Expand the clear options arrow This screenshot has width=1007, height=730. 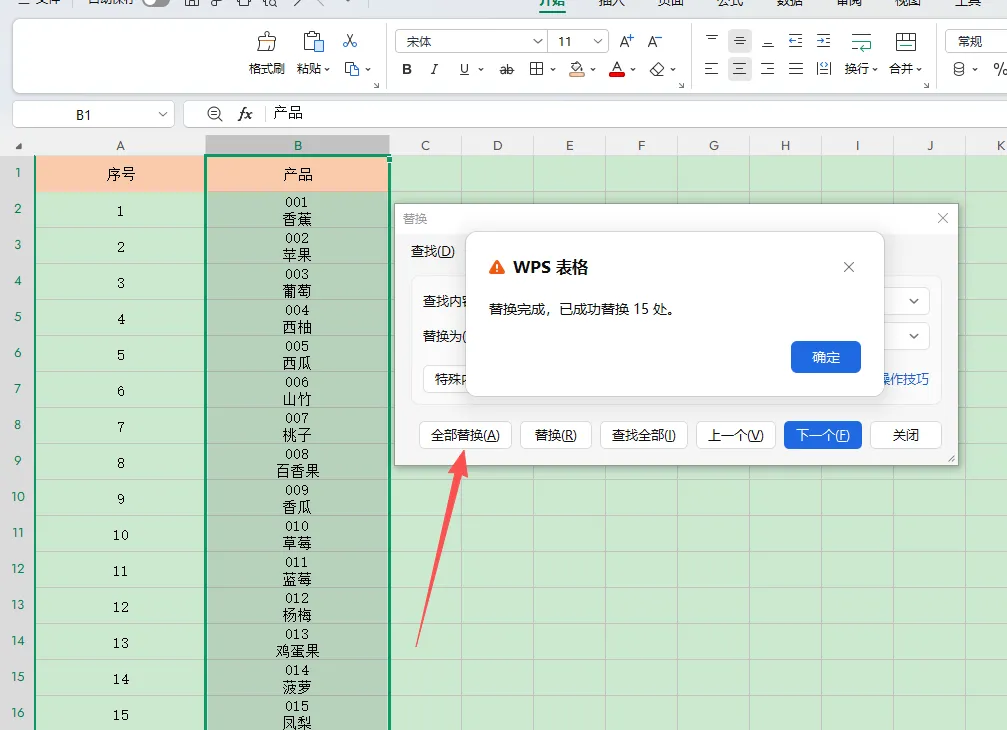pyautogui.click(x=673, y=69)
